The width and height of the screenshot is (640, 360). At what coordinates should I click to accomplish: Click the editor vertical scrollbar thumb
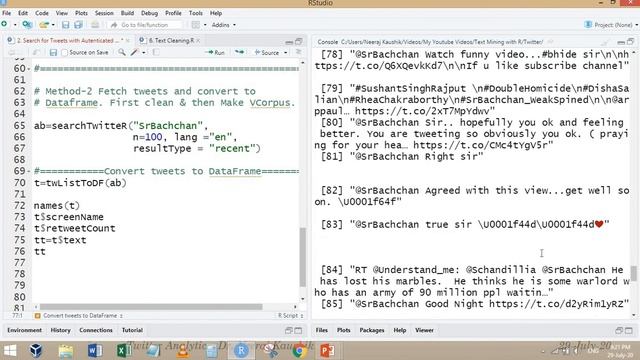pyautogui.click(x=302, y=257)
